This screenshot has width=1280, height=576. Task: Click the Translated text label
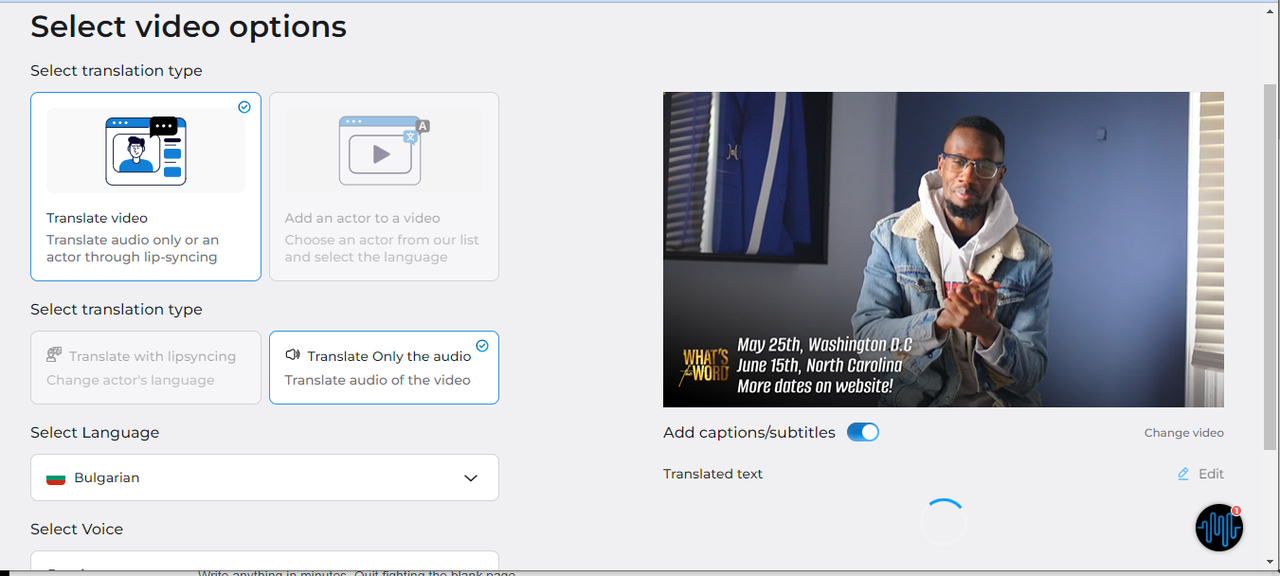(x=713, y=474)
